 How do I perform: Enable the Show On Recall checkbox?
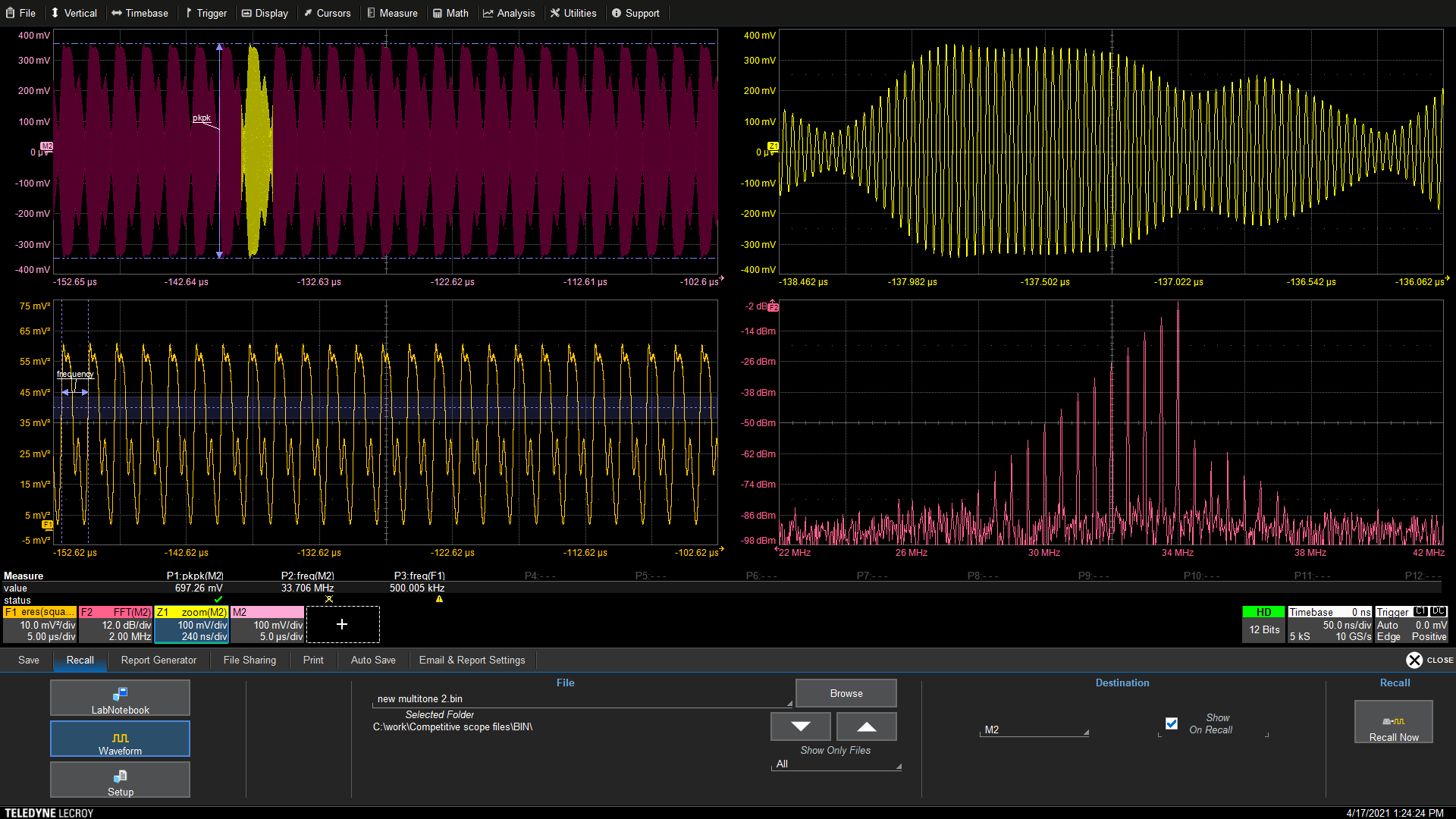point(1172,723)
